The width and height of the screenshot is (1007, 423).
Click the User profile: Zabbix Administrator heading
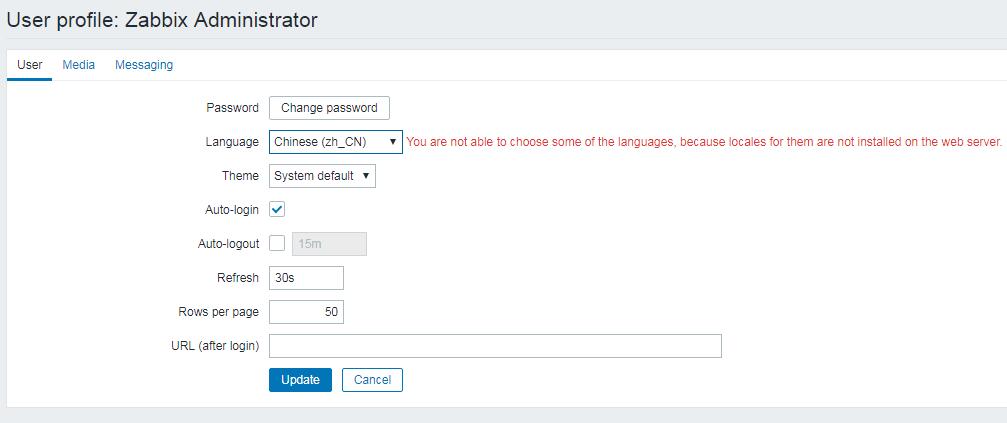[162, 19]
